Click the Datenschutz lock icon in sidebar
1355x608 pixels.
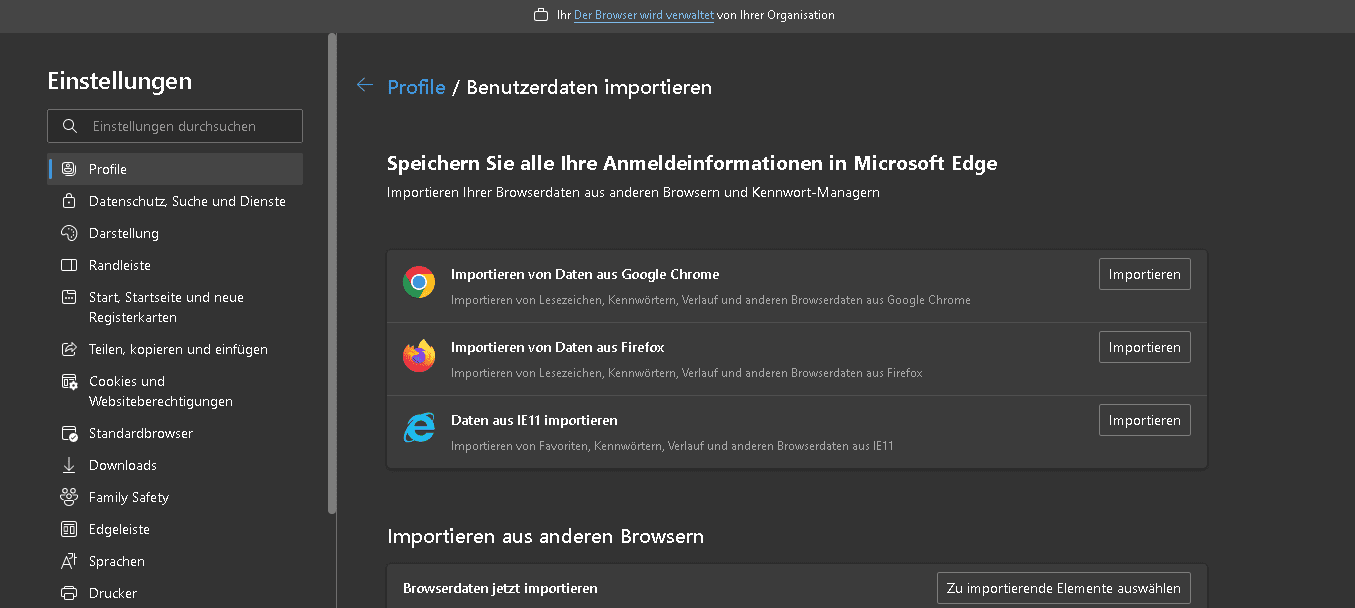click(69, 201)
